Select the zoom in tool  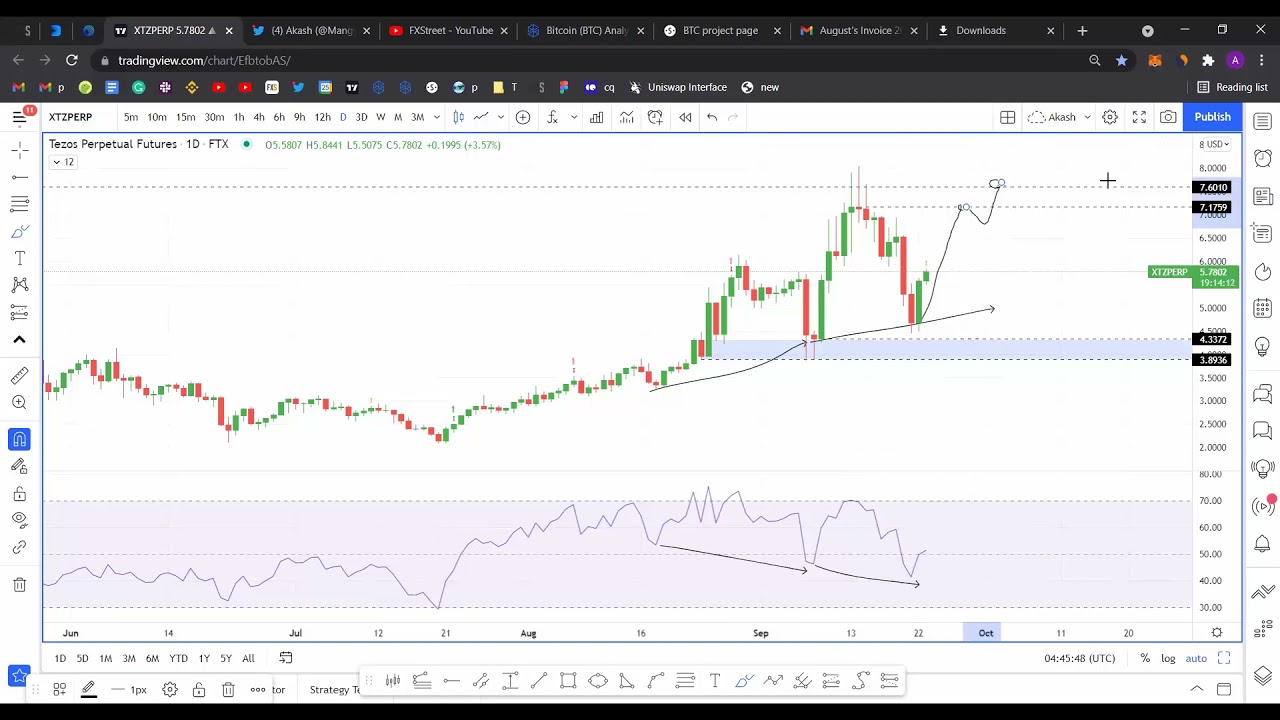pos(19,402)
